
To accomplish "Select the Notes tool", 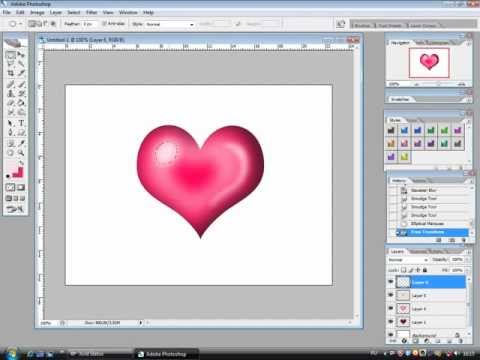I will [11, 144].
